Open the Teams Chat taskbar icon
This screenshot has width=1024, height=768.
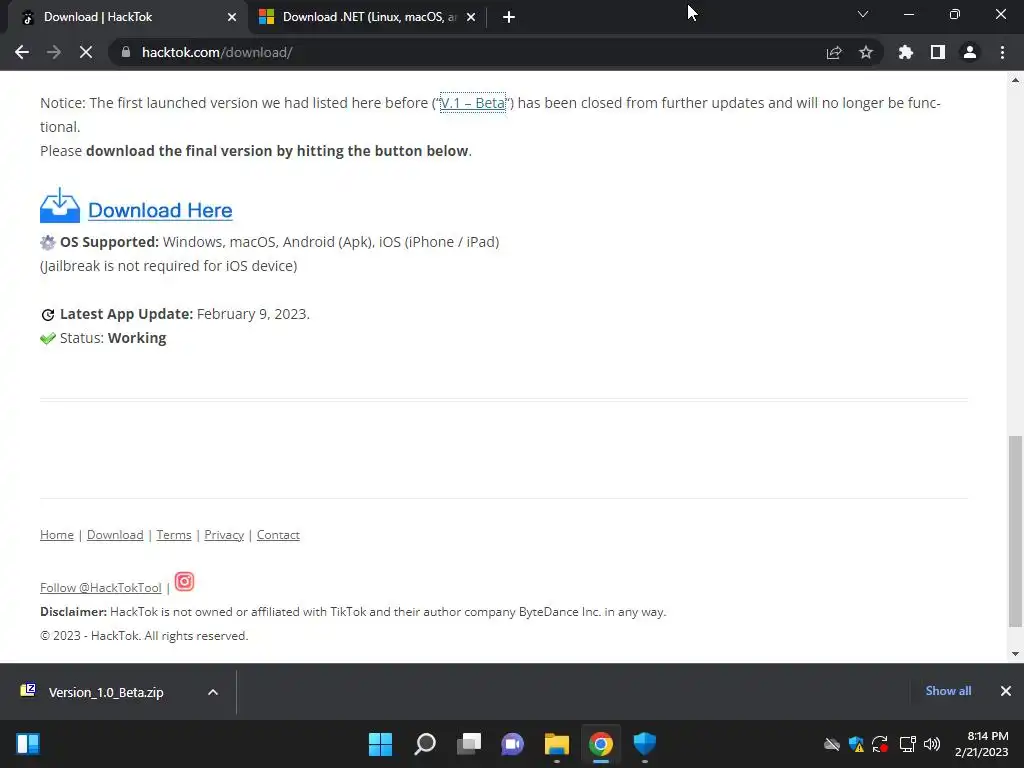click(x=513, y=744)
